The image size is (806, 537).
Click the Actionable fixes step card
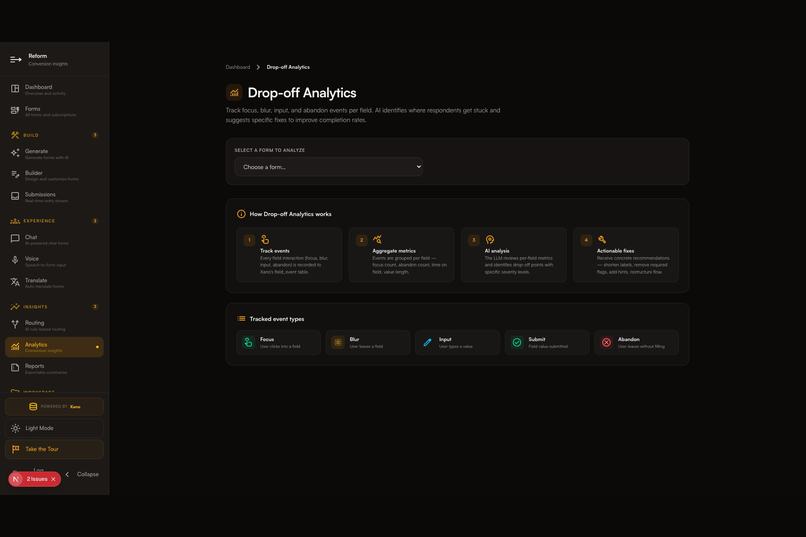click(x=626, y=255)
